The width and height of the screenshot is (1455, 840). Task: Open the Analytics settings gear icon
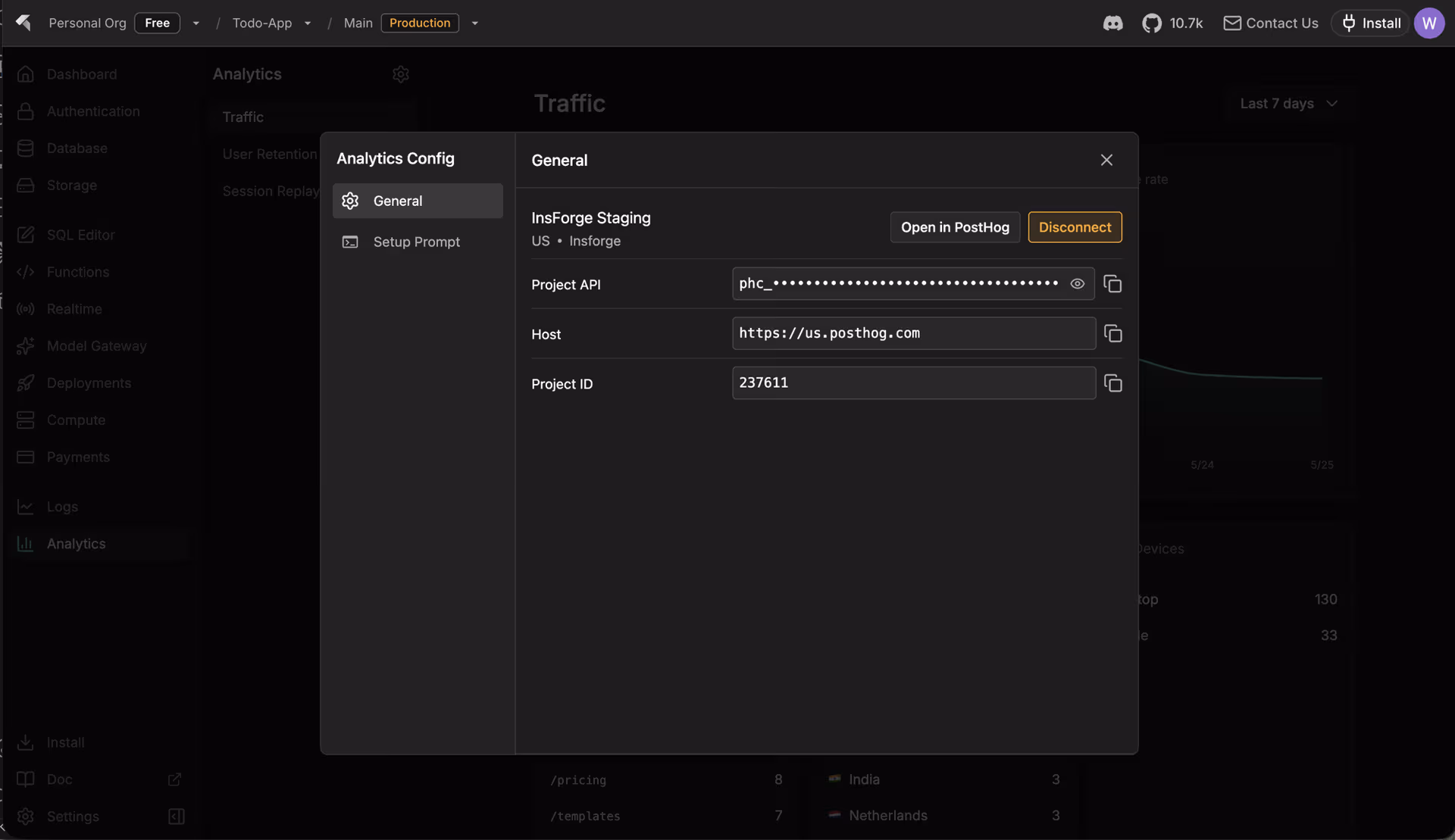(401, 74)
